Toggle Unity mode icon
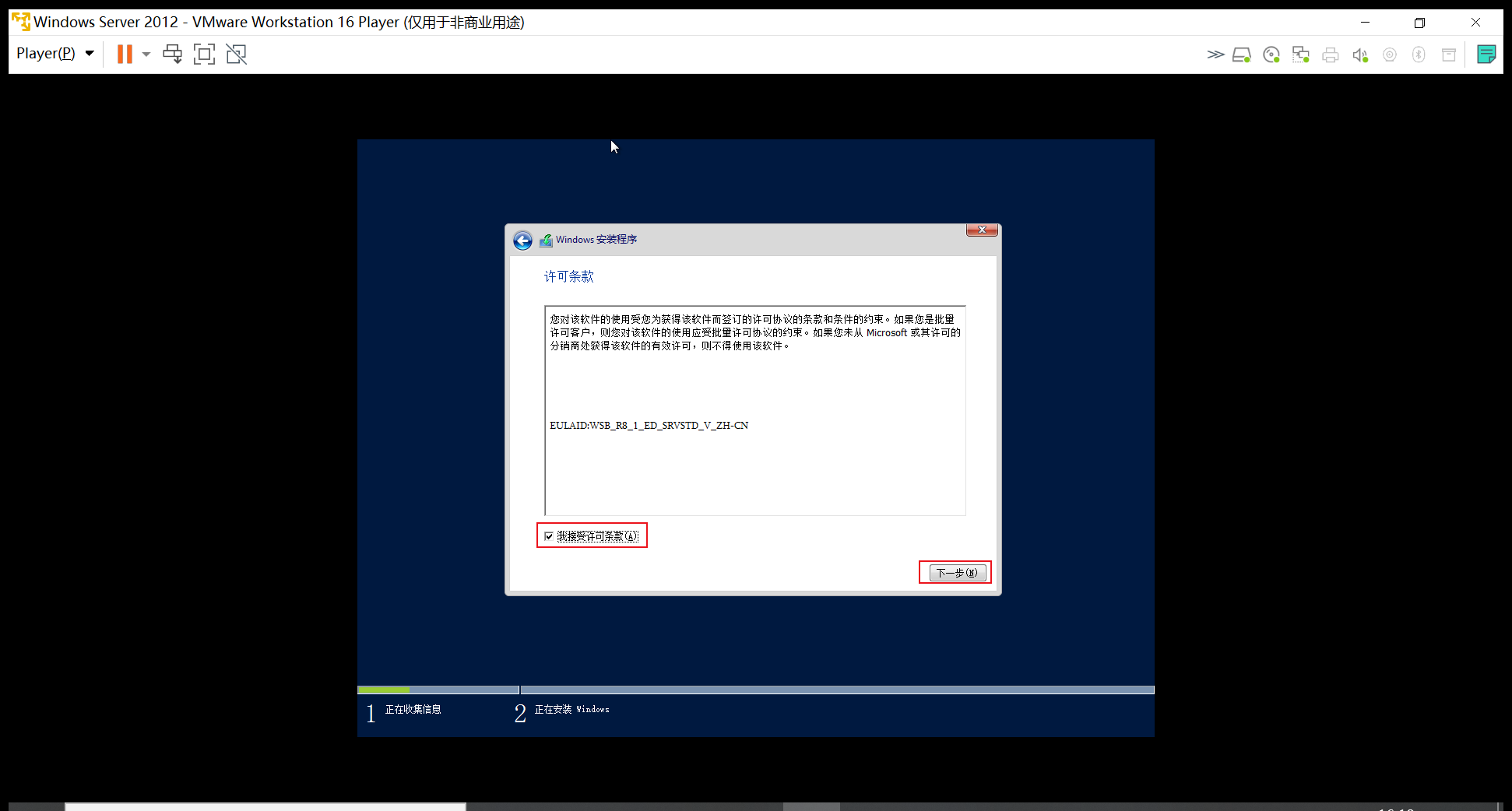 pos(236,54)
